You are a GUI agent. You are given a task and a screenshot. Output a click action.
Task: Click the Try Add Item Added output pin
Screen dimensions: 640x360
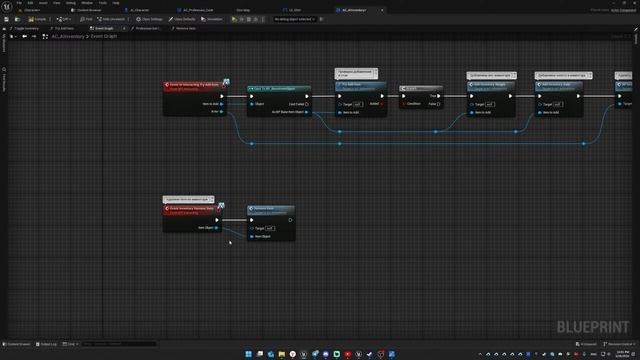pos(382,104)
